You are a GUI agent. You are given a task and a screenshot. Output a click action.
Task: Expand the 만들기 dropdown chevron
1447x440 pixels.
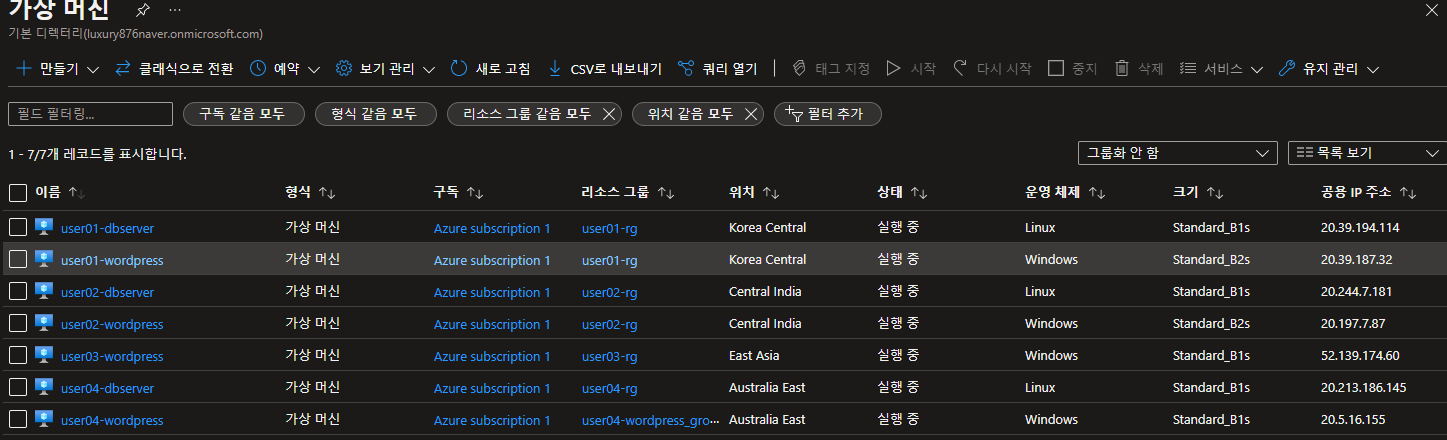pos(94,69)
